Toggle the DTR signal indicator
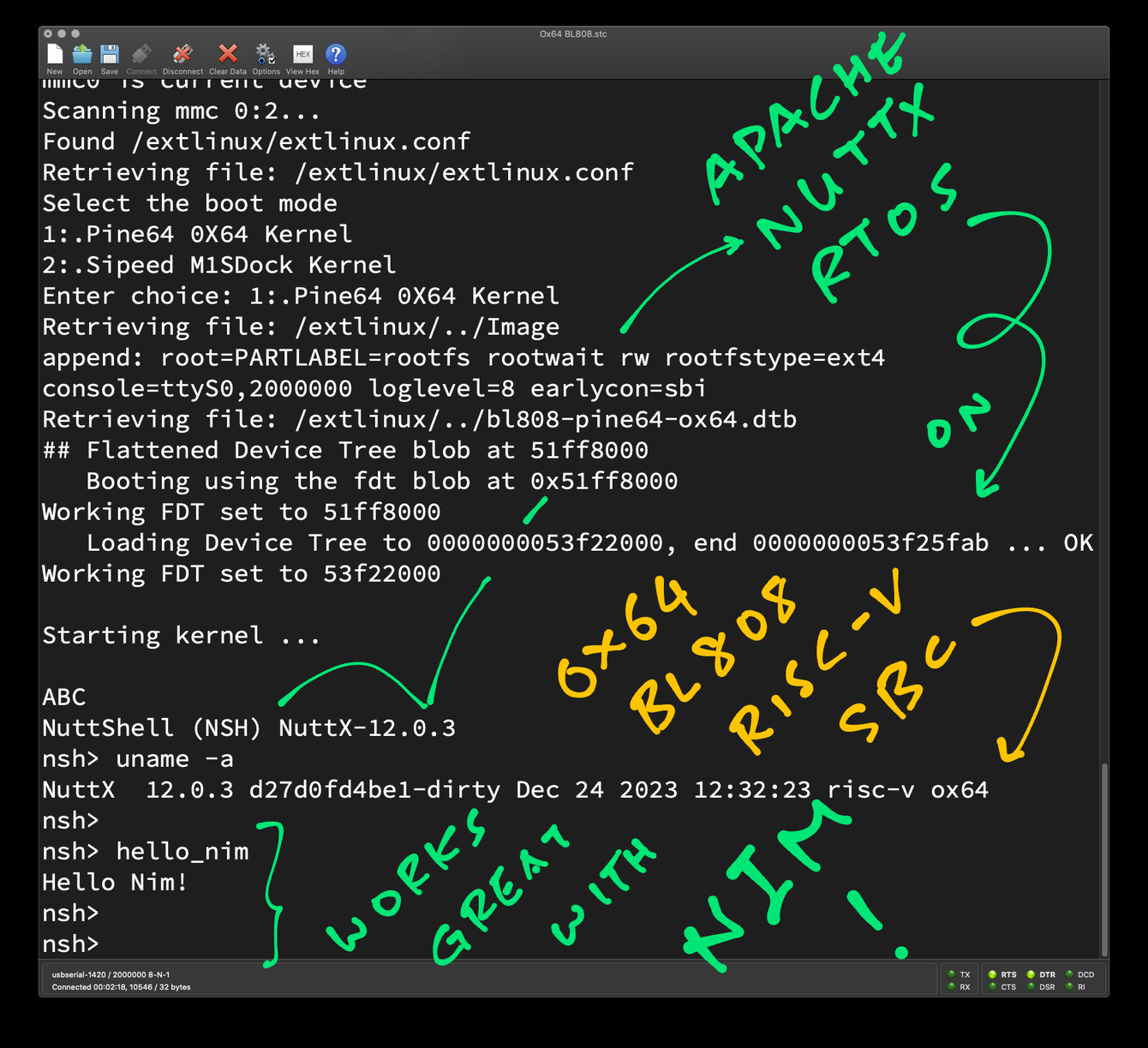The height and width of the screenshot is (1048, 1148). coord(1031,974)
